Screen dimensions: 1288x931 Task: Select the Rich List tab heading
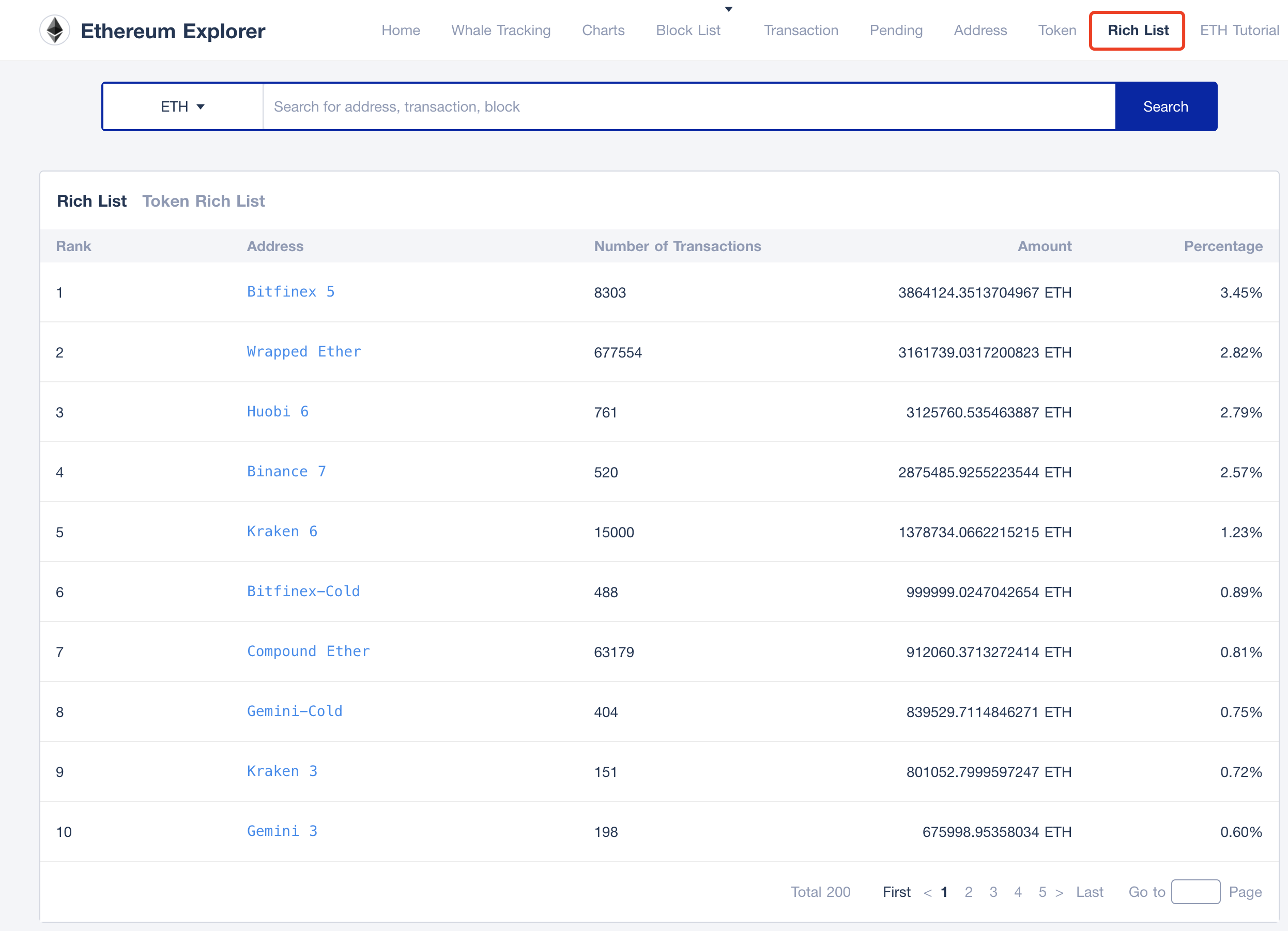(91, 201)
